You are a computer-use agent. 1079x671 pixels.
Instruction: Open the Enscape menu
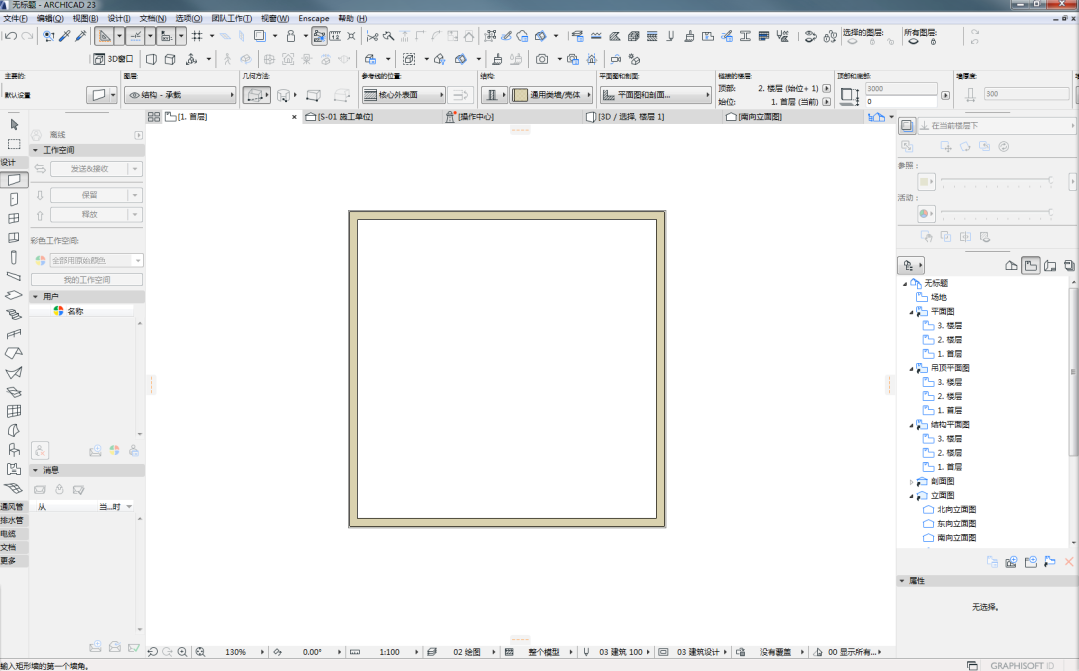(314, 19)
